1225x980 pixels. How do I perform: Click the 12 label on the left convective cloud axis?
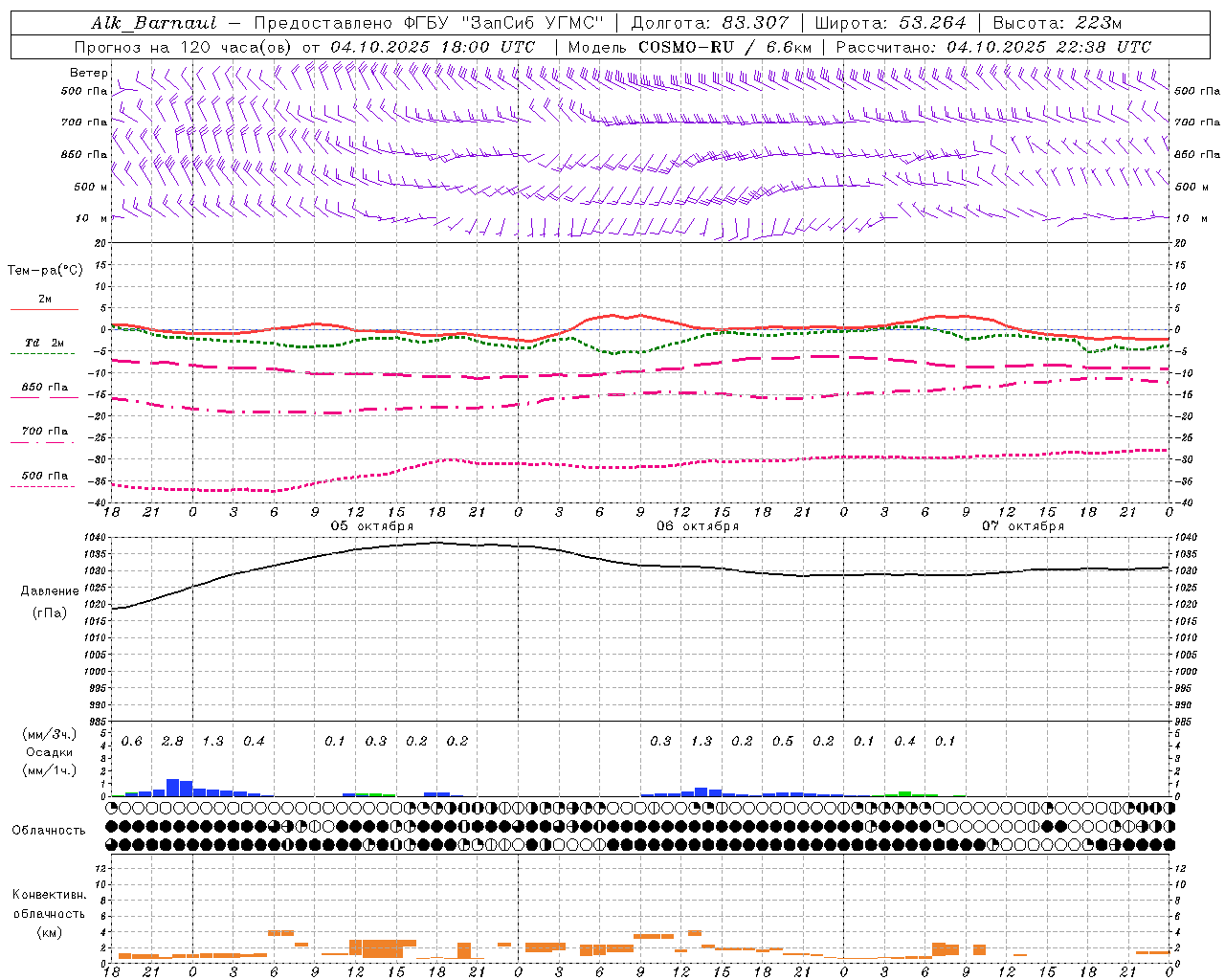101,868
